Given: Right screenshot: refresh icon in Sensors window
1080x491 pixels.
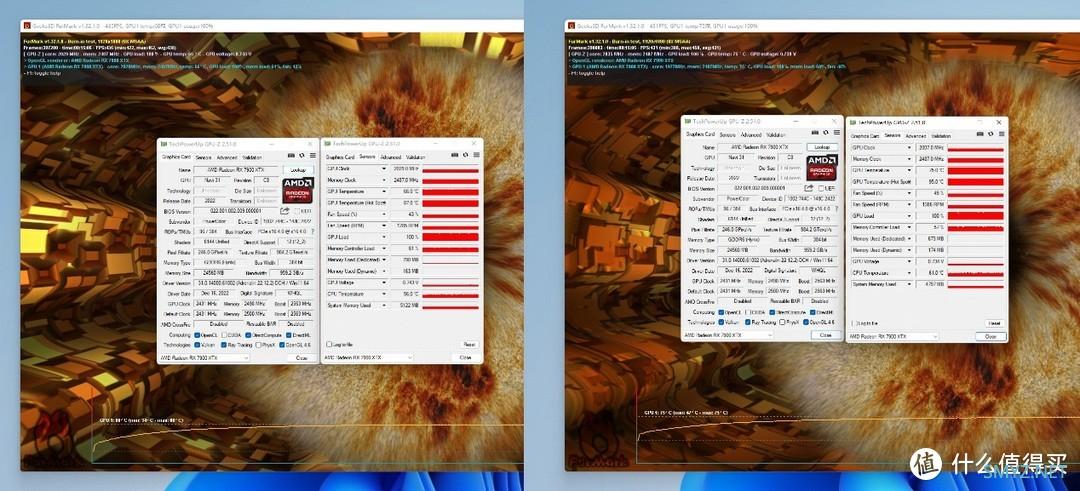Looking at the screenshot, I should (990, 134).
